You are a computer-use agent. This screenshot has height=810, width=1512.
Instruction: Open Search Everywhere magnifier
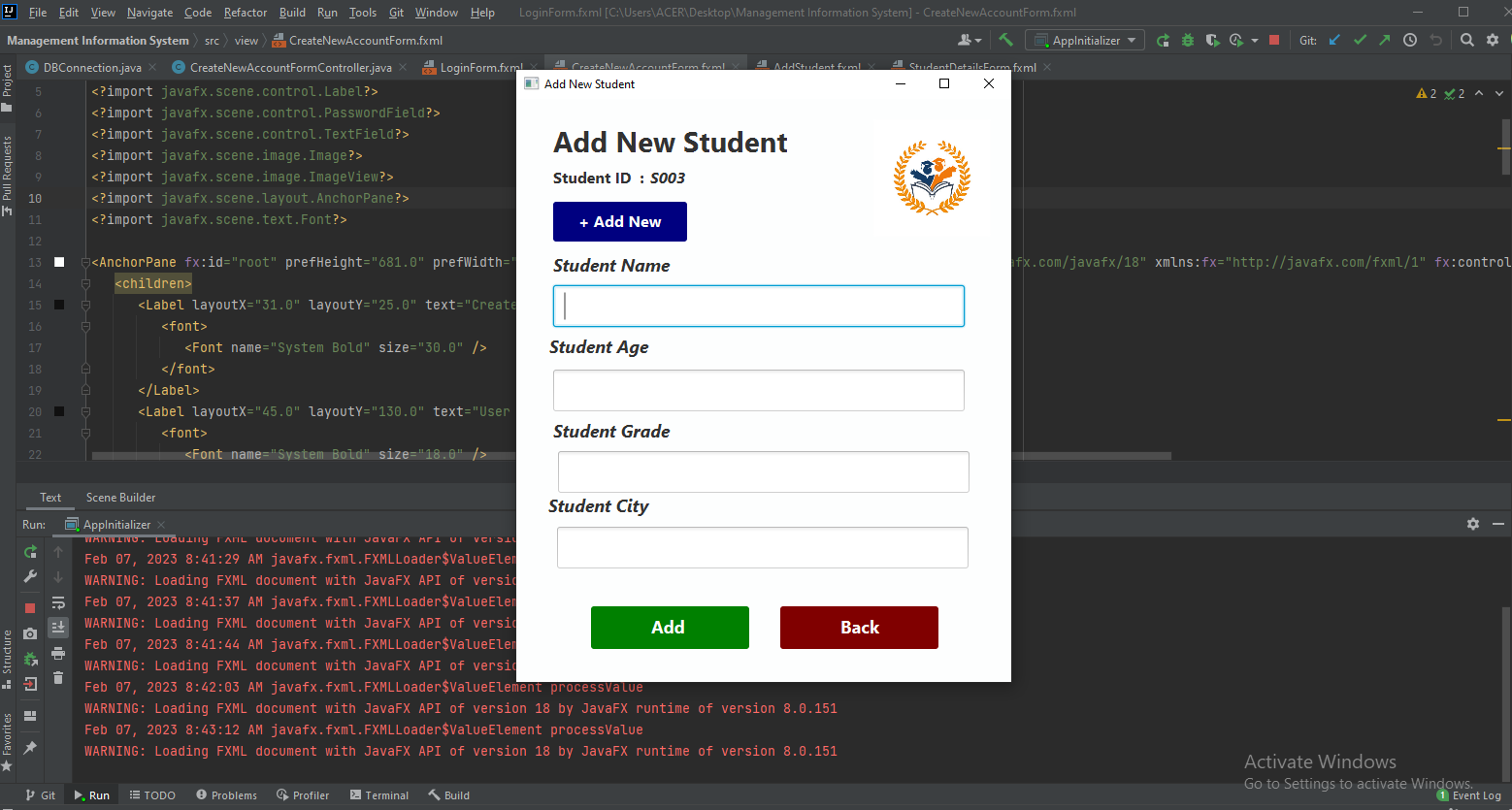1466,41
